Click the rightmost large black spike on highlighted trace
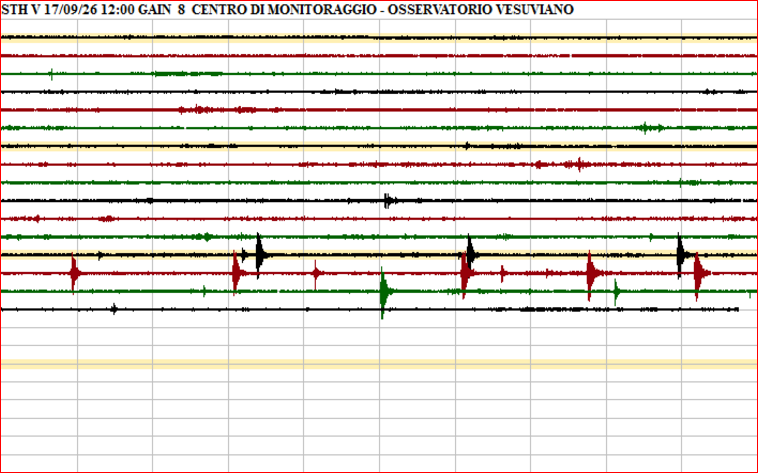 (x=680, y=254)
